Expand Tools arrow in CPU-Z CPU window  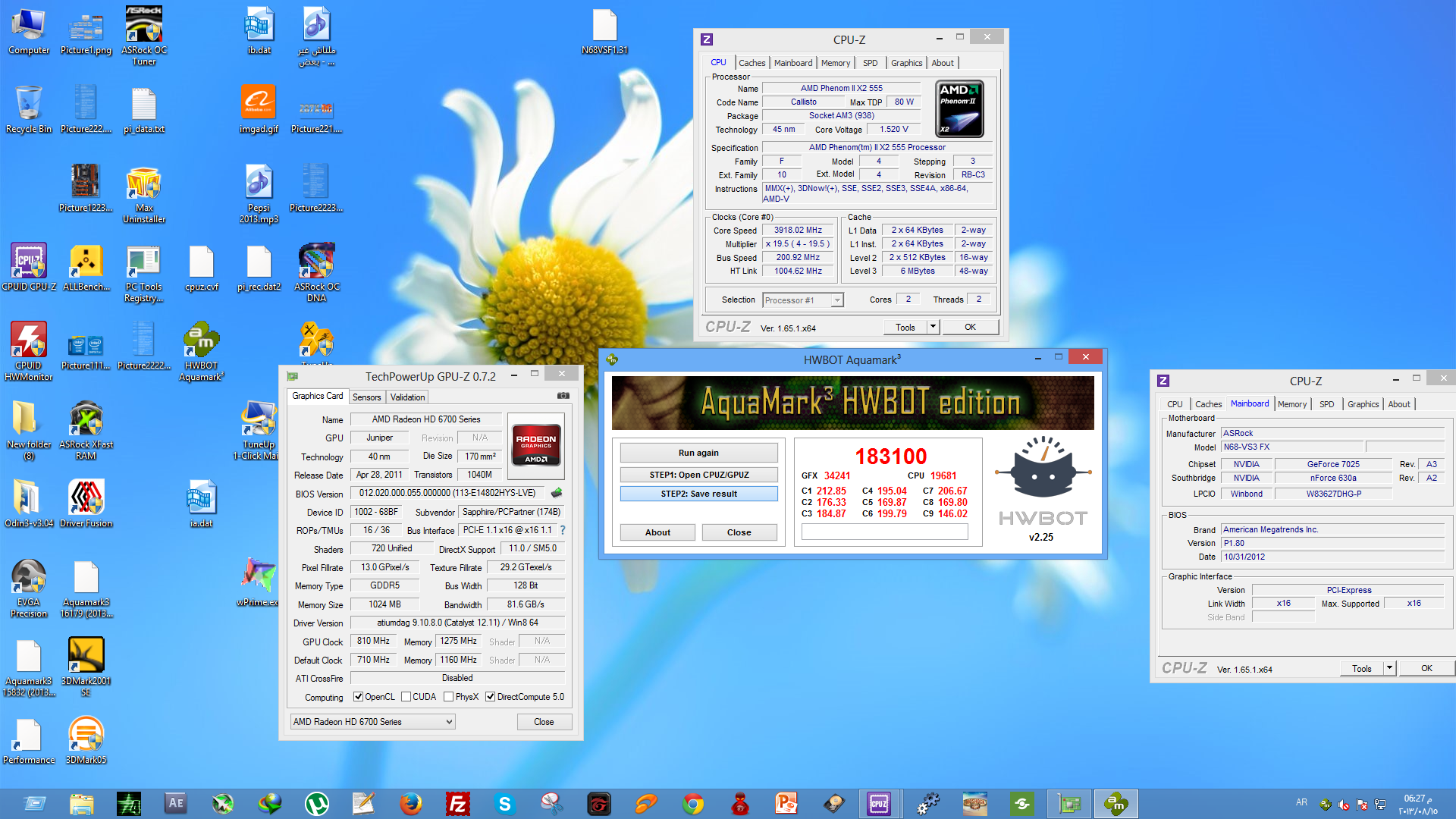(x=933, y=327)
